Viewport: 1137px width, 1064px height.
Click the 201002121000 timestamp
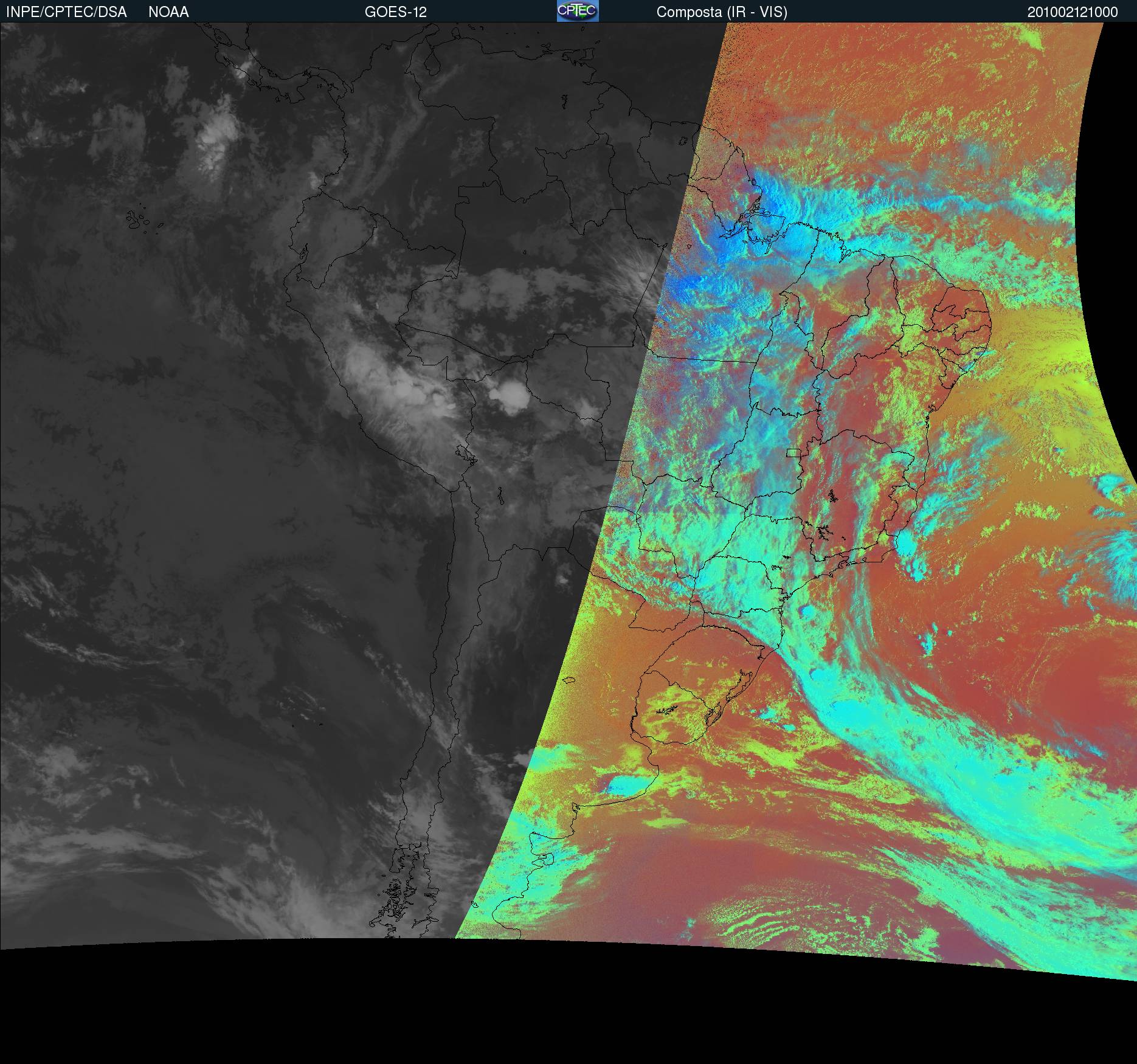pyautogui.click(x=1073, y=12)
